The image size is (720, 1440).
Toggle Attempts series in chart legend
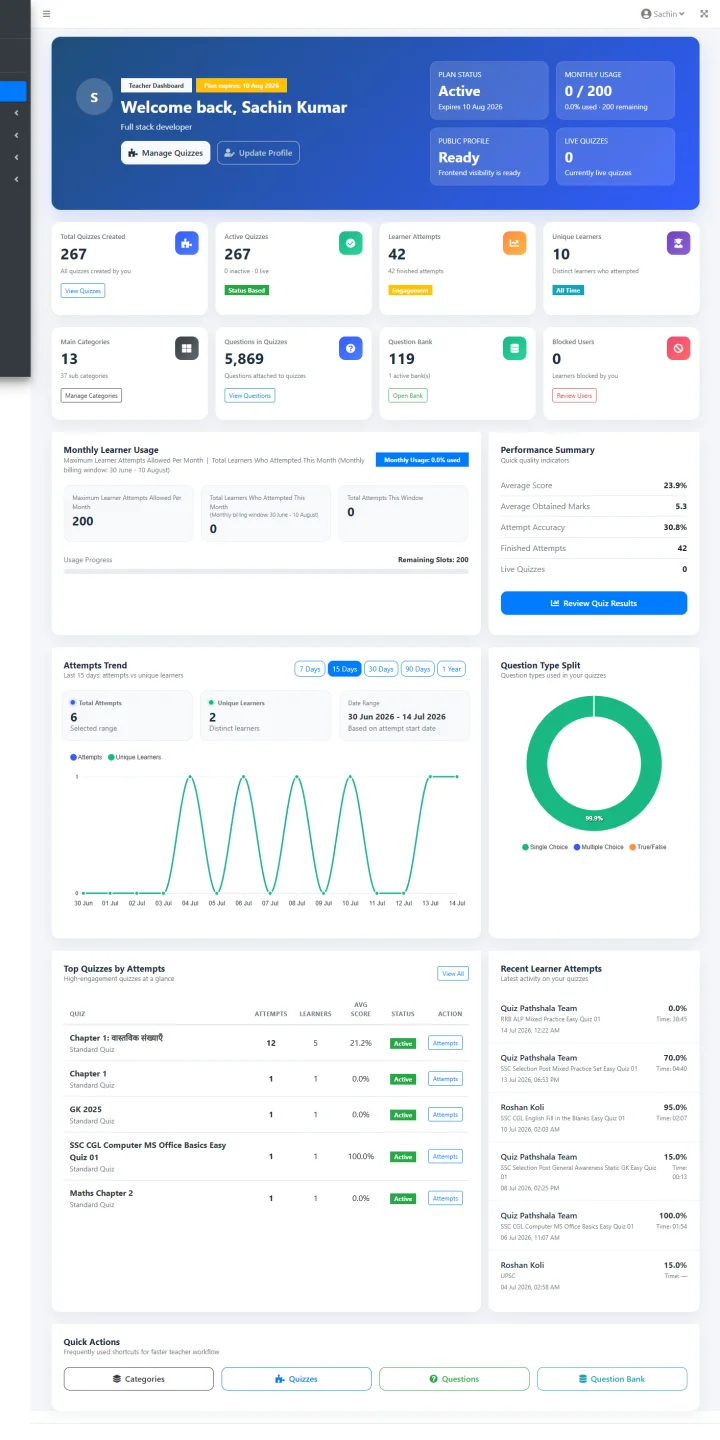(x=87, y=757)
